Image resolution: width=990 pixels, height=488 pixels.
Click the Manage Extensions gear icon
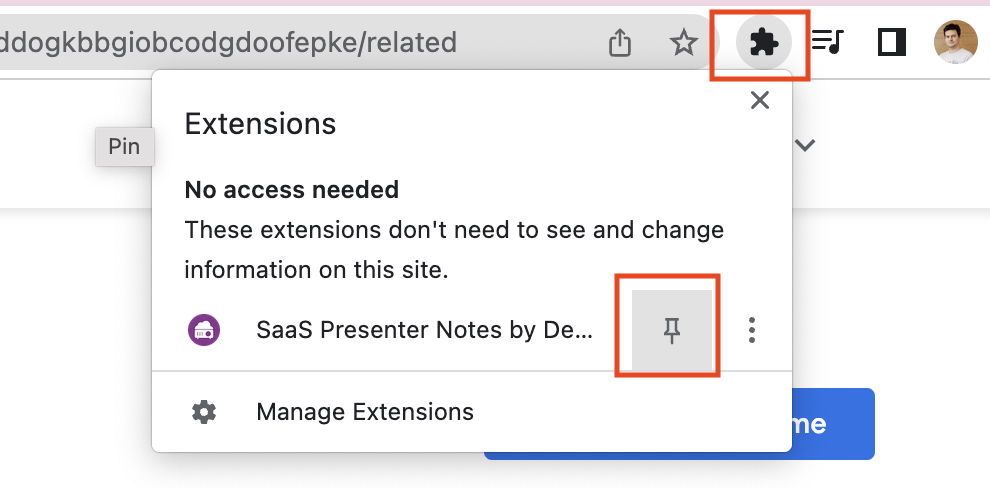coord(204,412)
